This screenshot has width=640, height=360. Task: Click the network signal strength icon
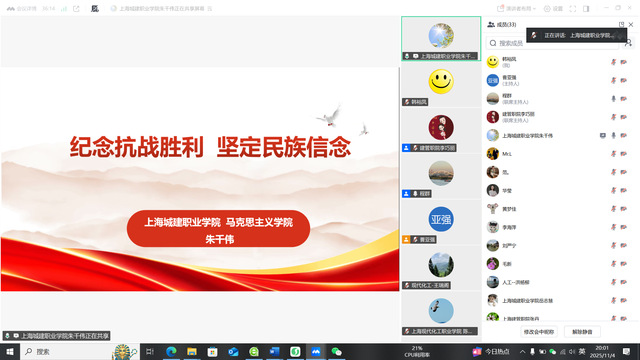64,9
